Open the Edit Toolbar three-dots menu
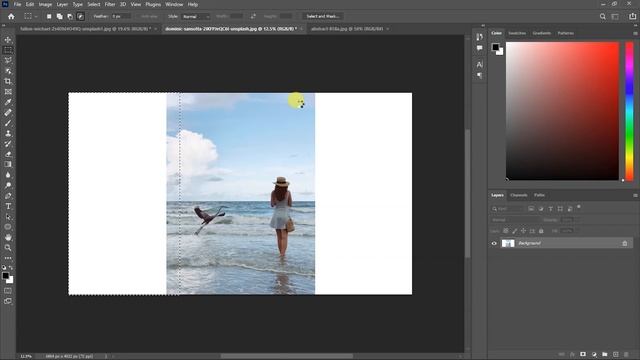The height and width of the screenshot is (360, 640). [x=8, y=258]
